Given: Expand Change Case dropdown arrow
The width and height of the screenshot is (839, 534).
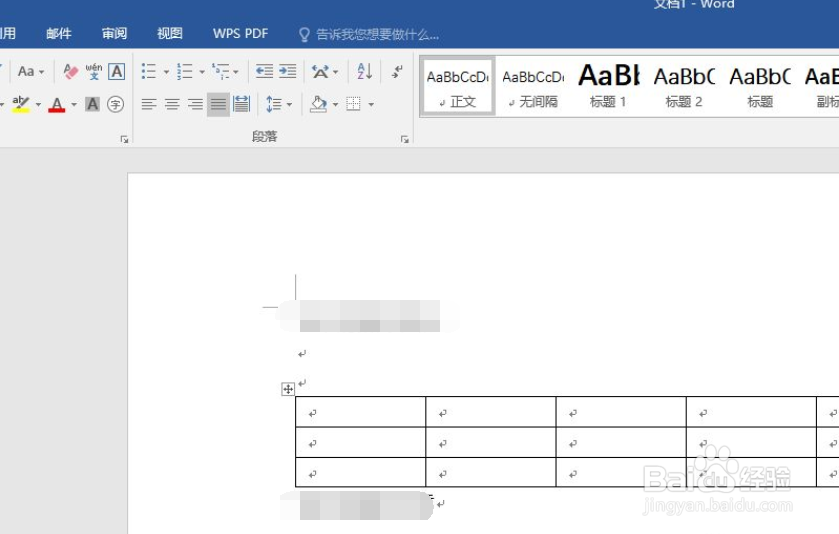Looking at the screenshot, I should point(42,72).
